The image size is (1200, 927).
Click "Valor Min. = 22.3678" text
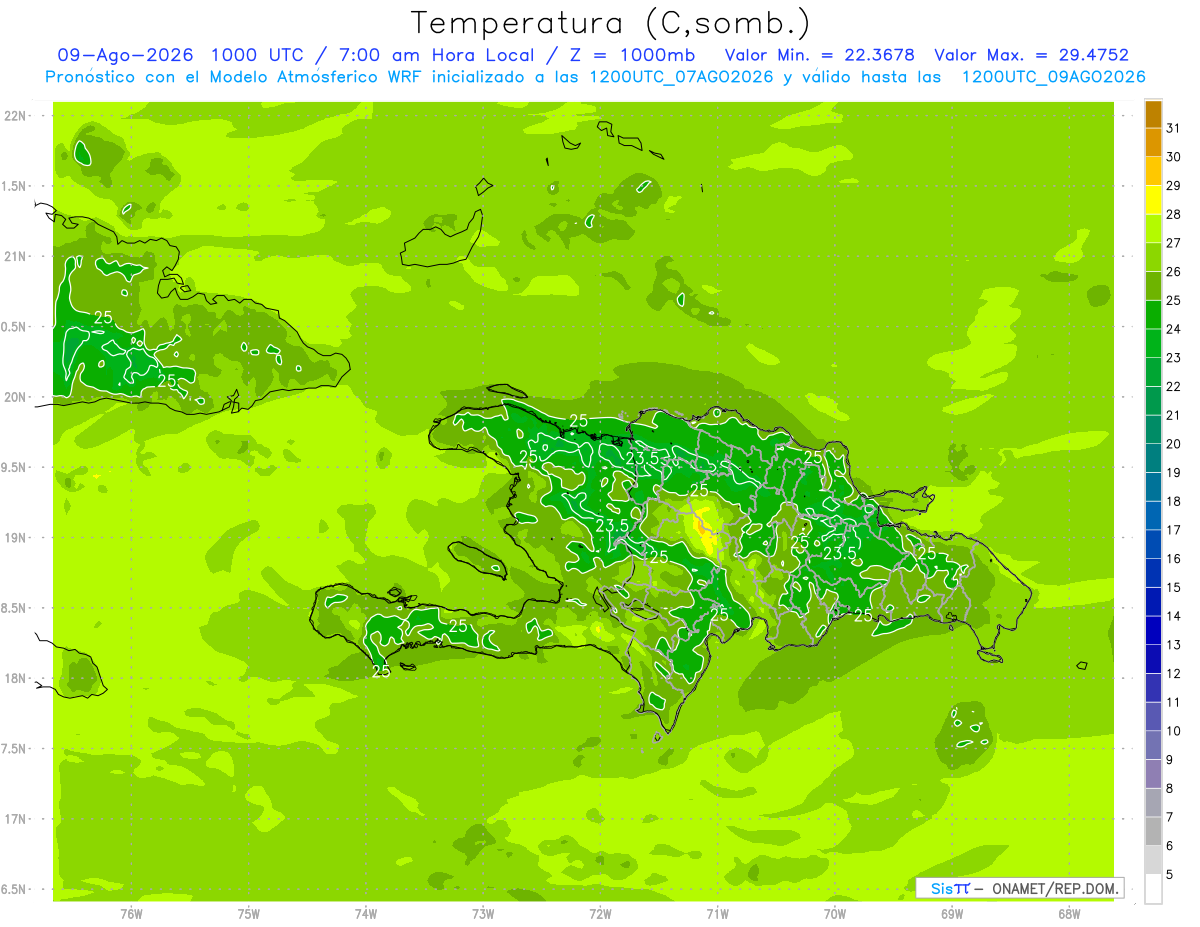(820, 55)
